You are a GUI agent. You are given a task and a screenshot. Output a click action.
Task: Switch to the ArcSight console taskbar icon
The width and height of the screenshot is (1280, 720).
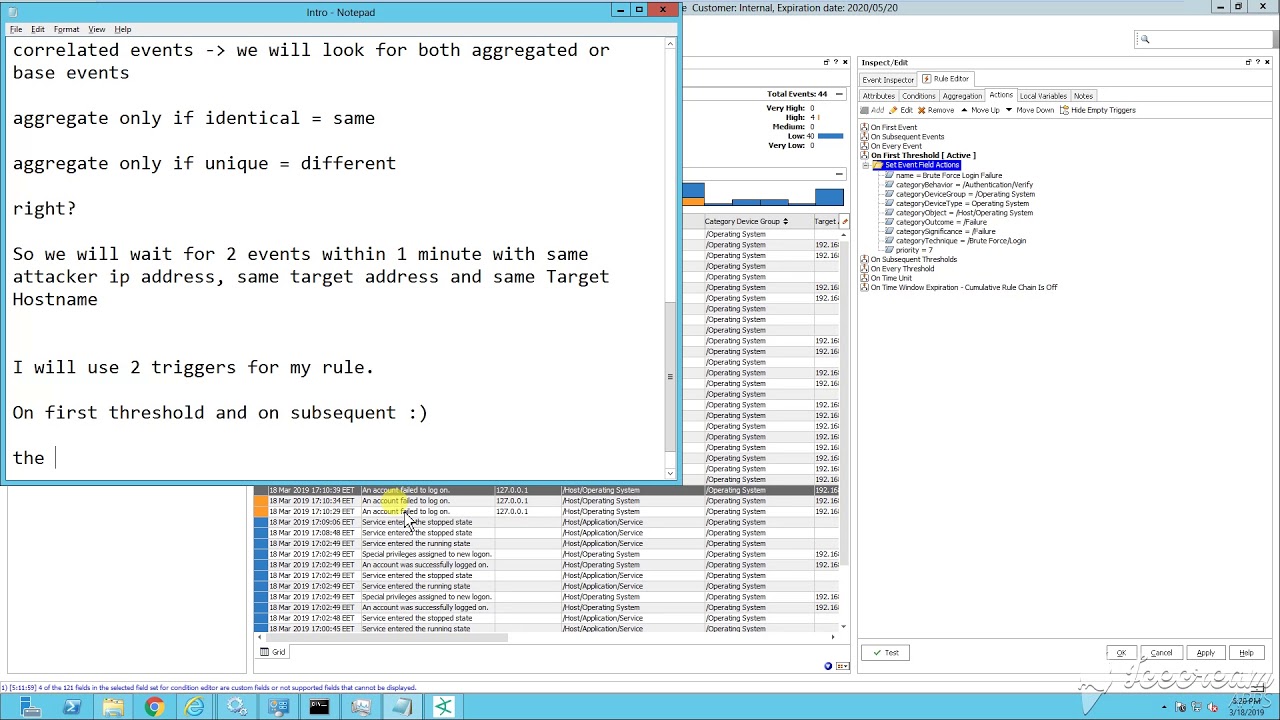(443, 707)
